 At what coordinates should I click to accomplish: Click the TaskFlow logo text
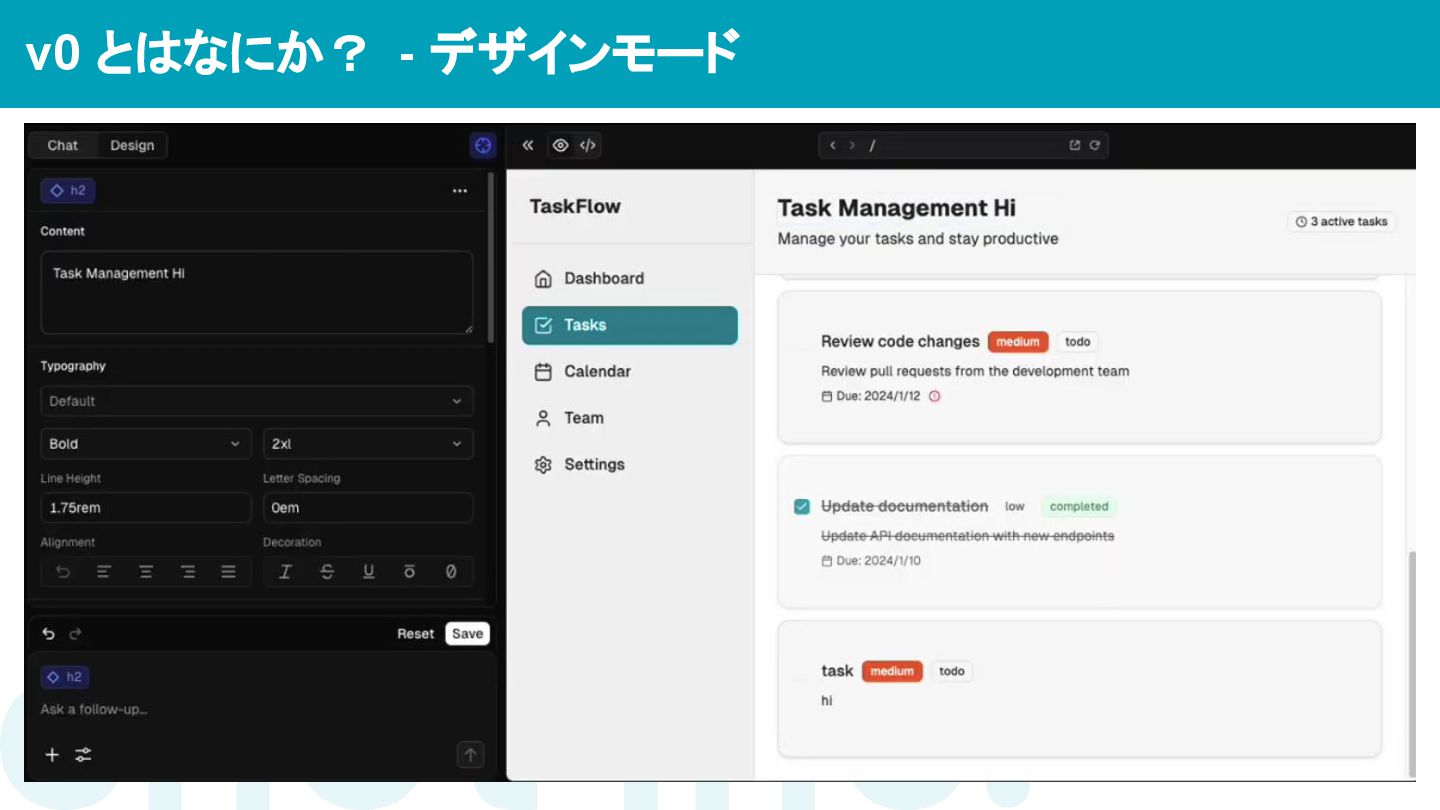click(x=575, y=207)
